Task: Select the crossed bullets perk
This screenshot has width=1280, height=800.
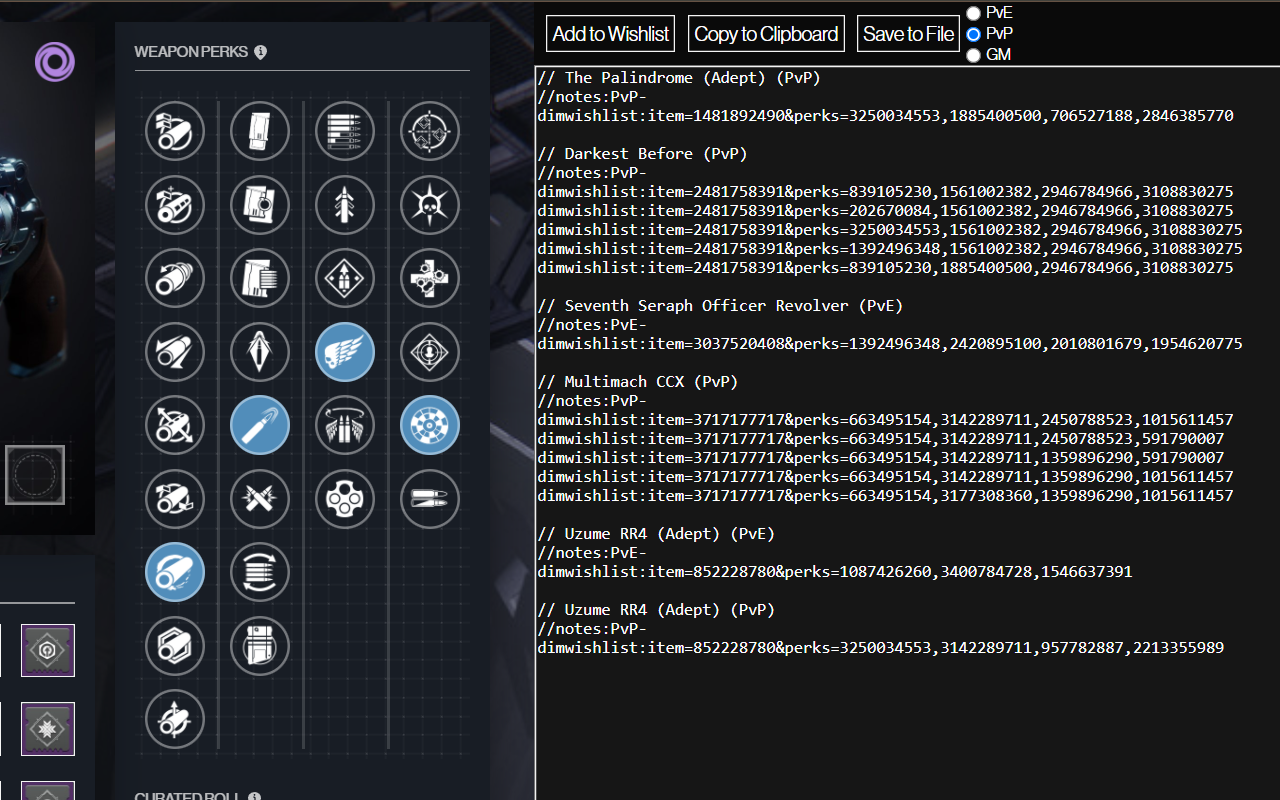Action: 260,499
